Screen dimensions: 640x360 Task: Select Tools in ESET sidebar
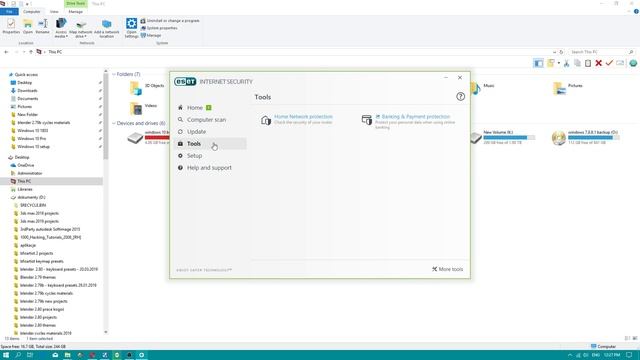coord(211,144)
